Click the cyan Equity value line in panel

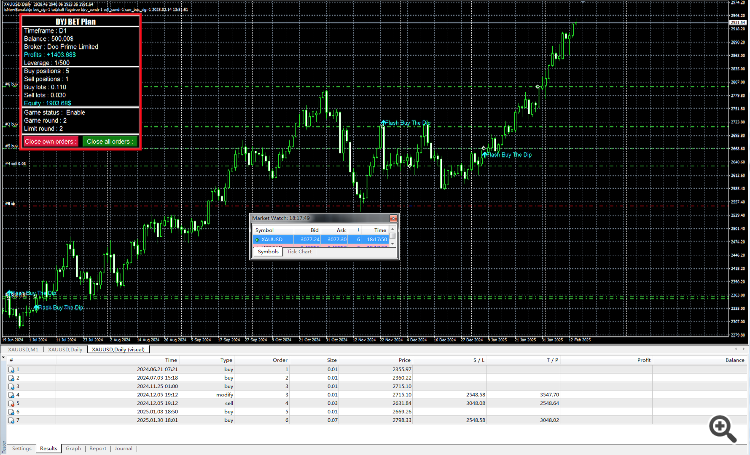[x=47, y=103]
